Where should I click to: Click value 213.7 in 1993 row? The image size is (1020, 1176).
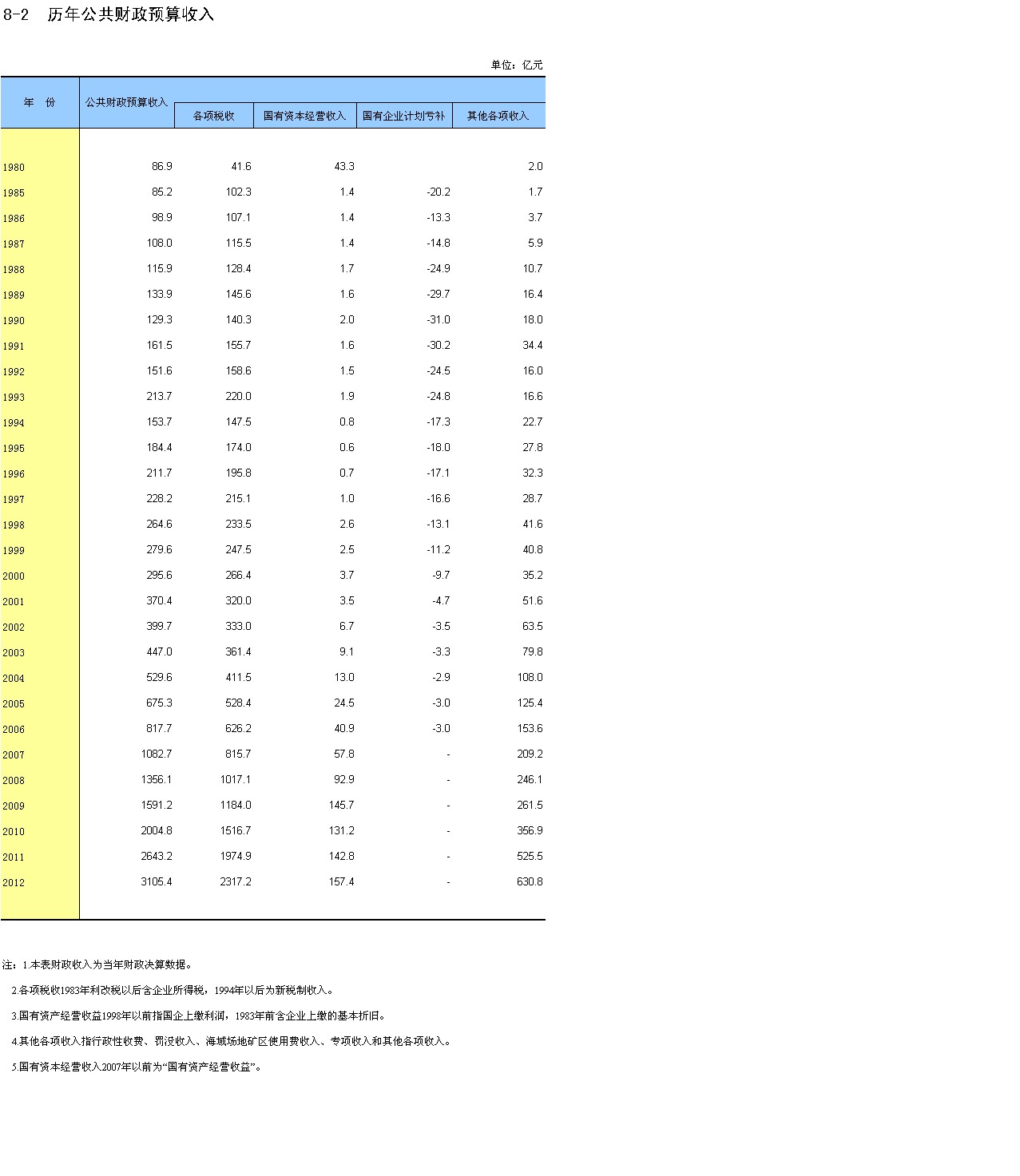[x=160, y=397]
